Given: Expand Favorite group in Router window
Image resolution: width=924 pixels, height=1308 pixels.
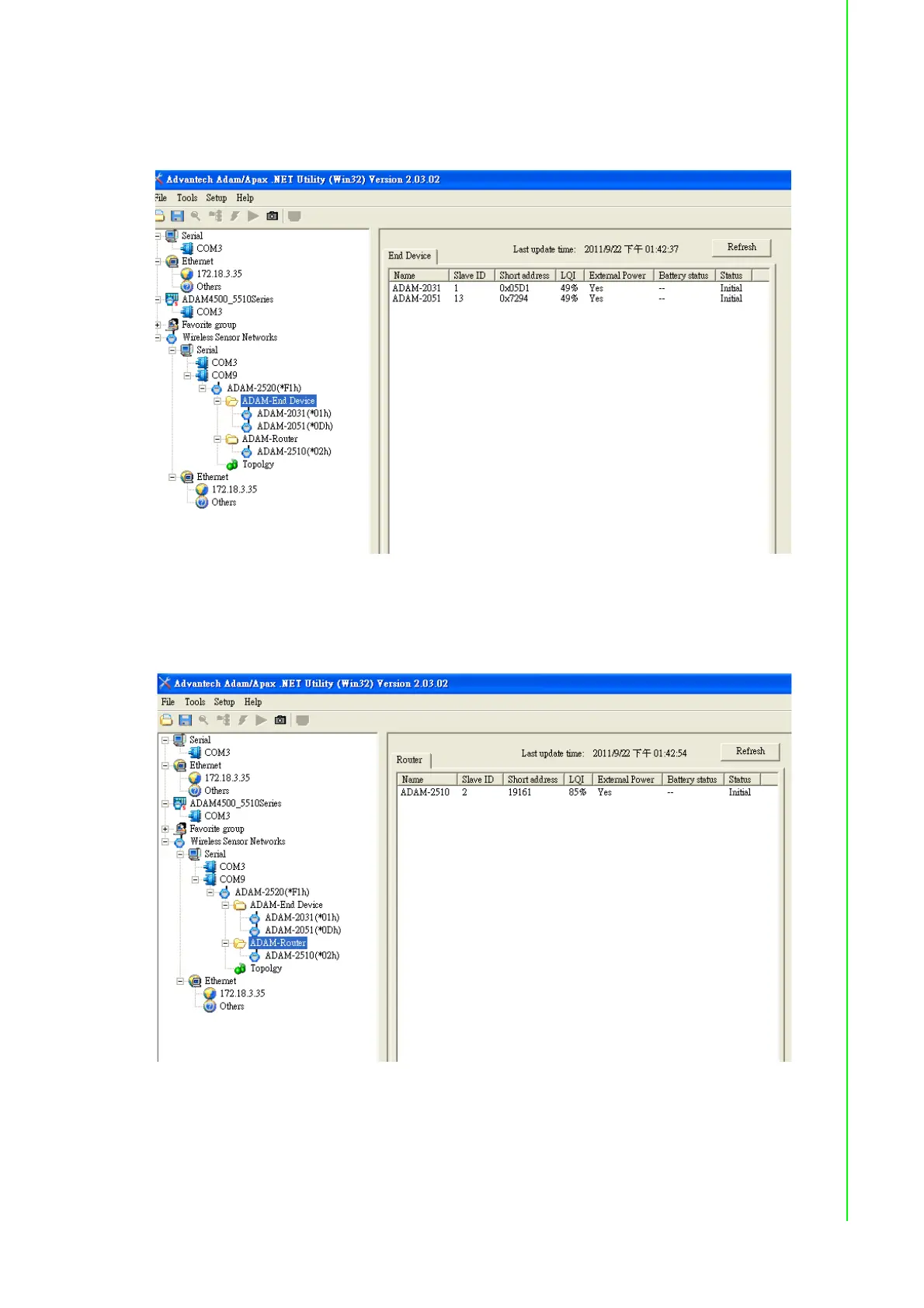Looking at the screenshot, I should (165, 829).
